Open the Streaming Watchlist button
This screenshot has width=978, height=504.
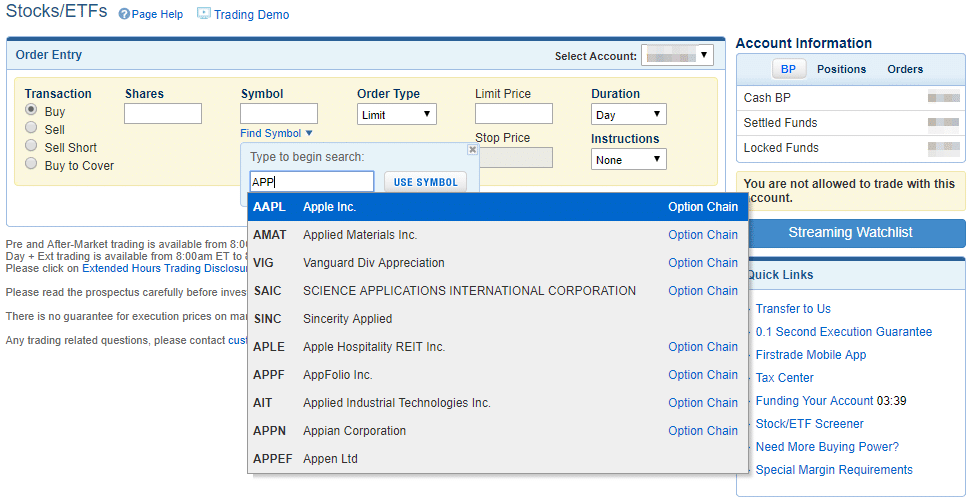pyautogui.click(x=850, y=233)
